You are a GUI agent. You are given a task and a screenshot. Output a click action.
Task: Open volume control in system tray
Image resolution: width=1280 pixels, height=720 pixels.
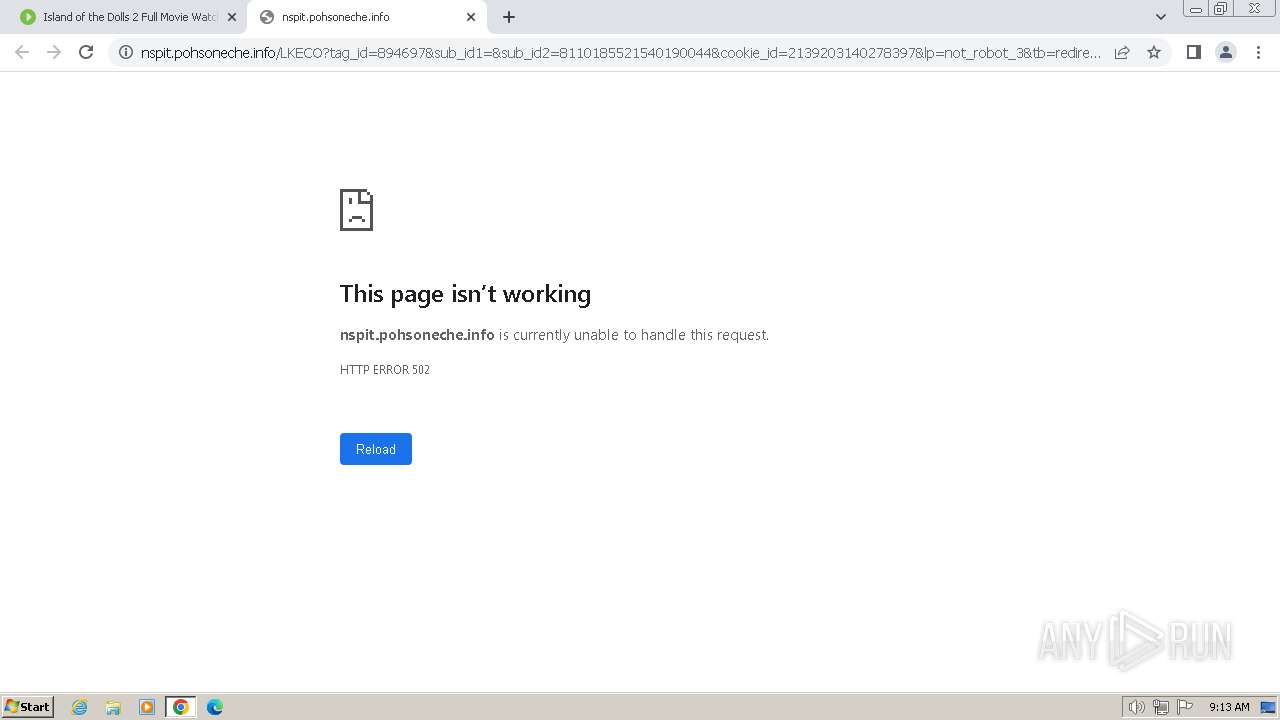(1137, 707)
